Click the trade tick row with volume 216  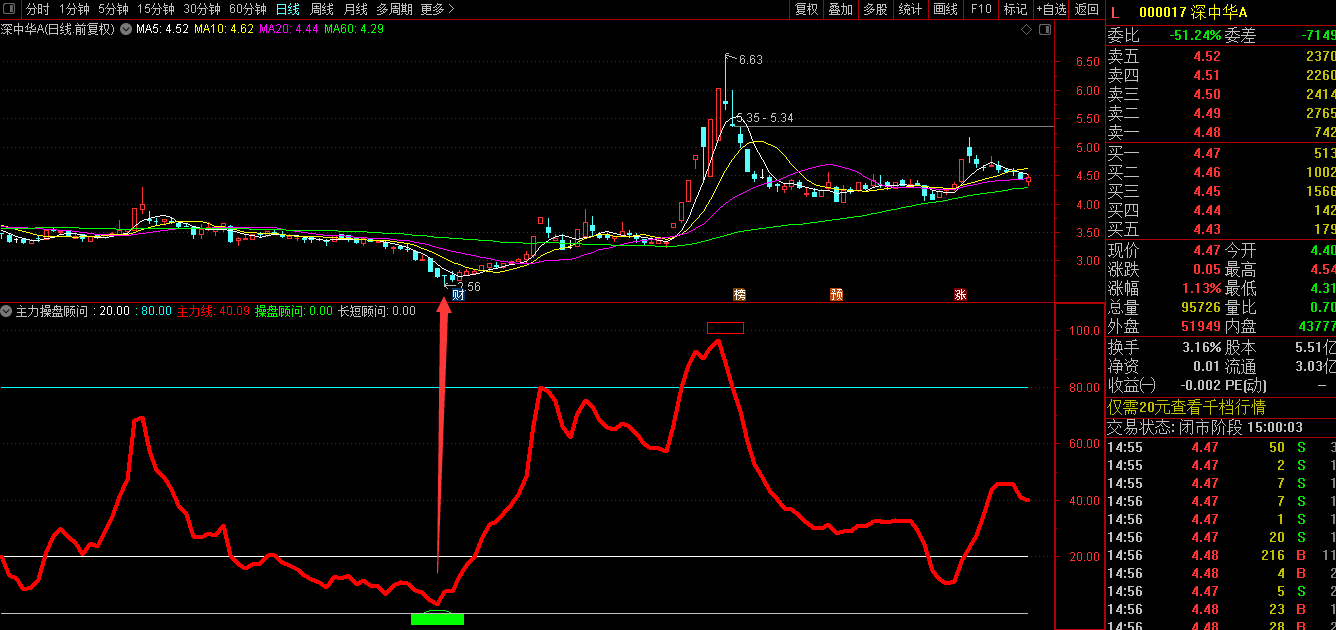[1221, 555]
